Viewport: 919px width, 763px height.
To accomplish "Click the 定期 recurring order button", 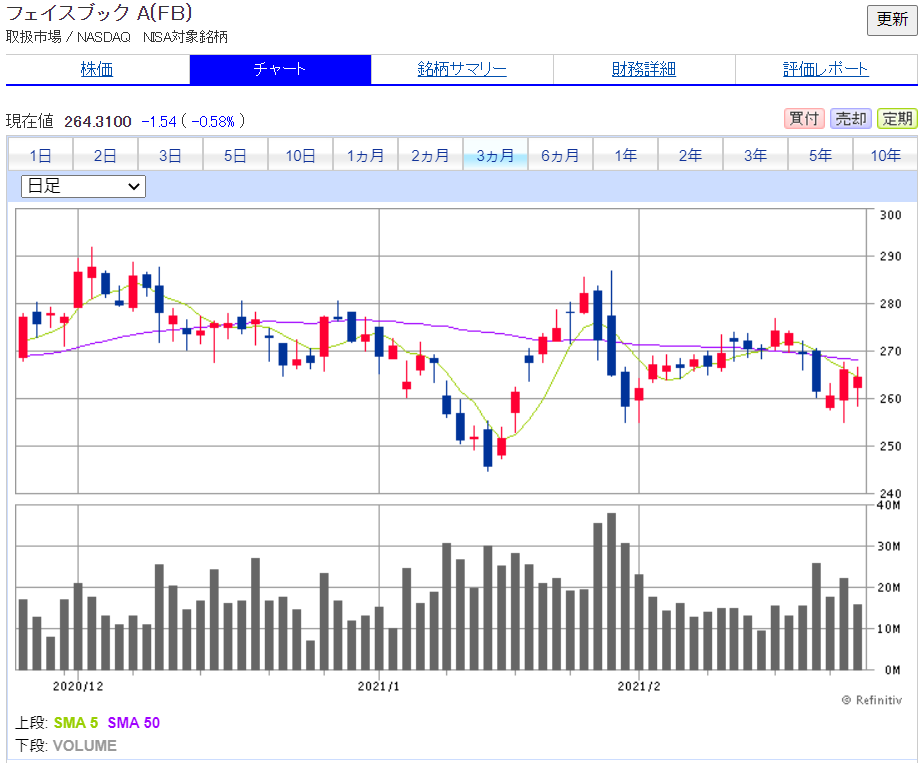I will coord(897,119).
